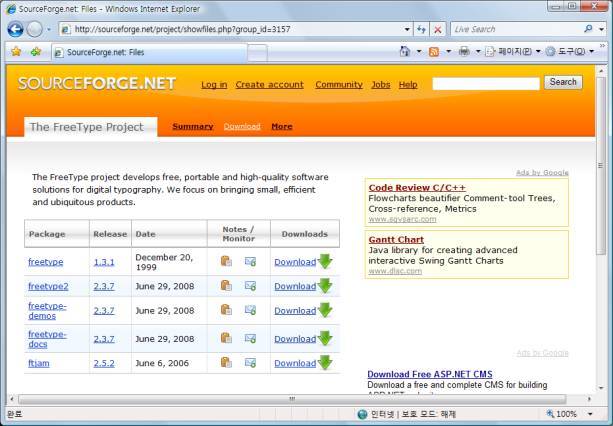Stop page loading with the red X

438,29
